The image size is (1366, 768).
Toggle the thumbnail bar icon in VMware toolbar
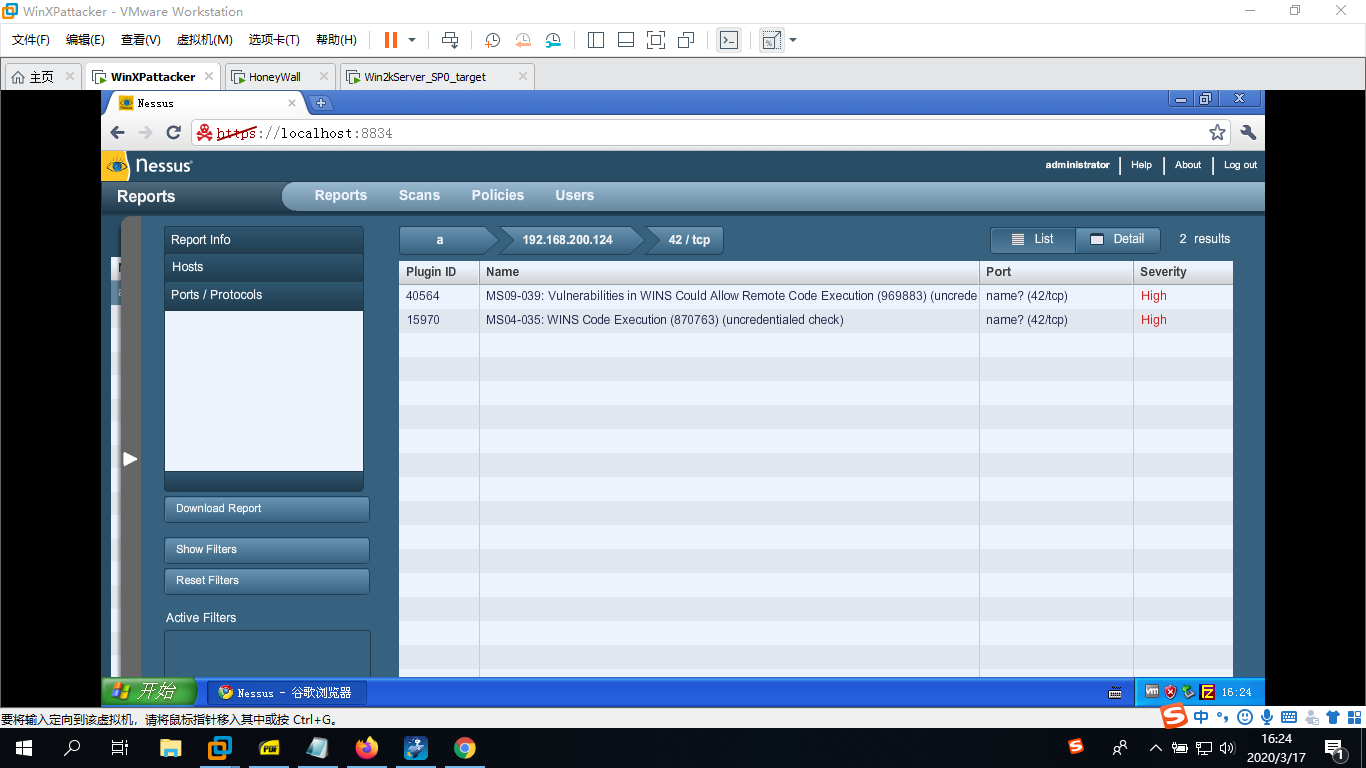(x=626, y=40)
